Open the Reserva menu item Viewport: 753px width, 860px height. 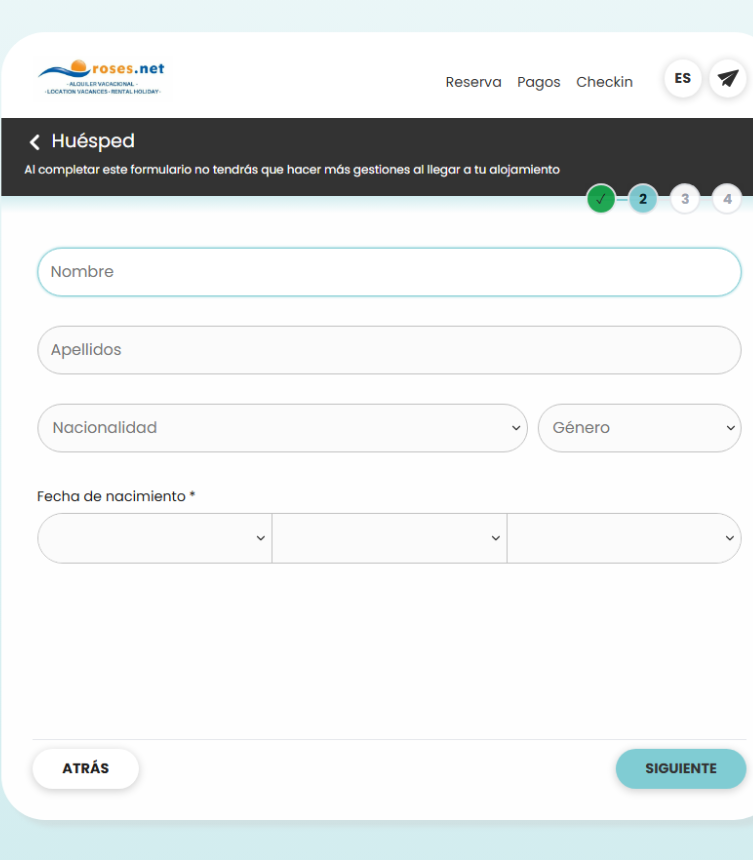click(x=473, y=82)
